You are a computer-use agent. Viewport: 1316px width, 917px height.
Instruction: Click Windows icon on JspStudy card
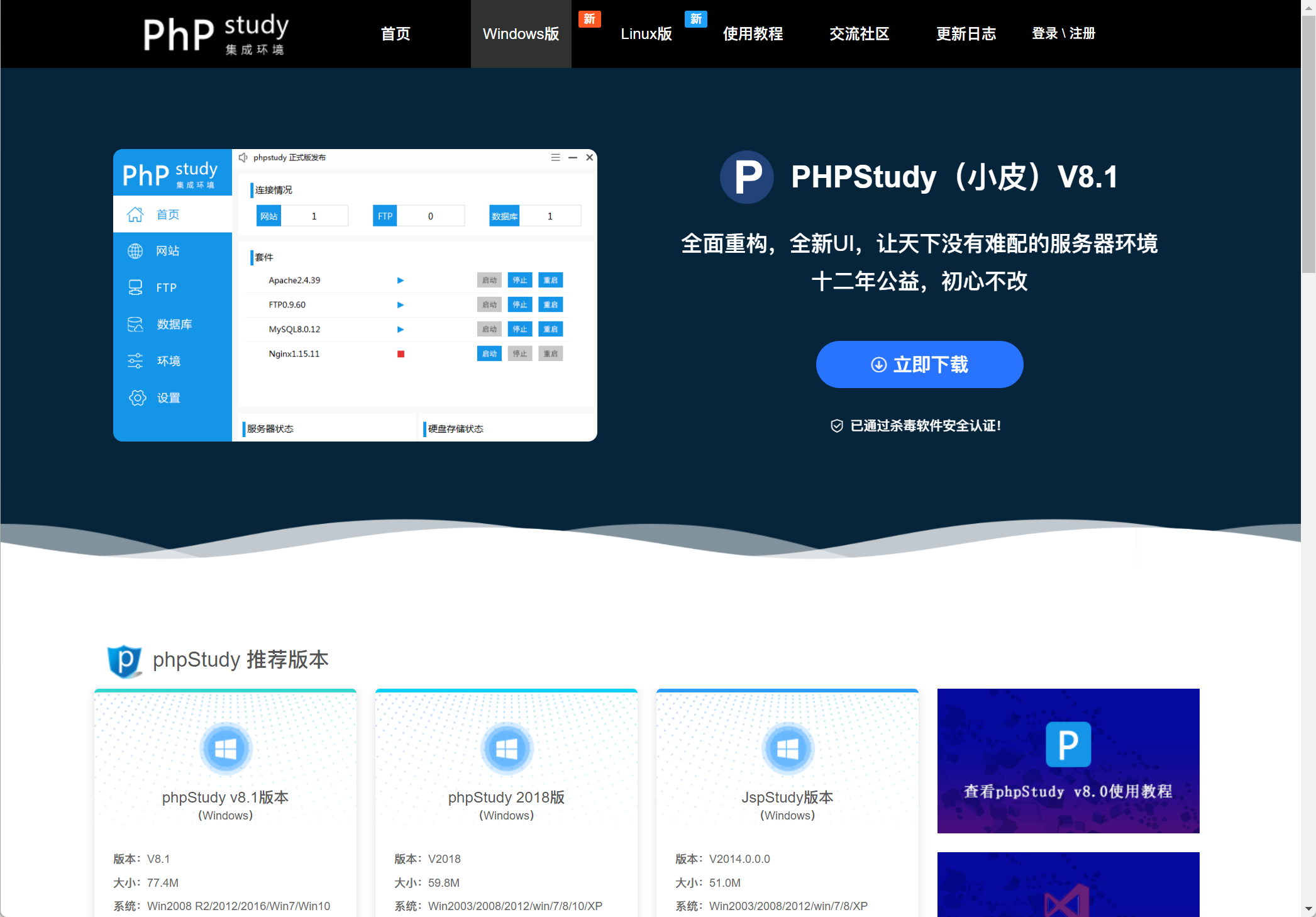tap(787, 748)
